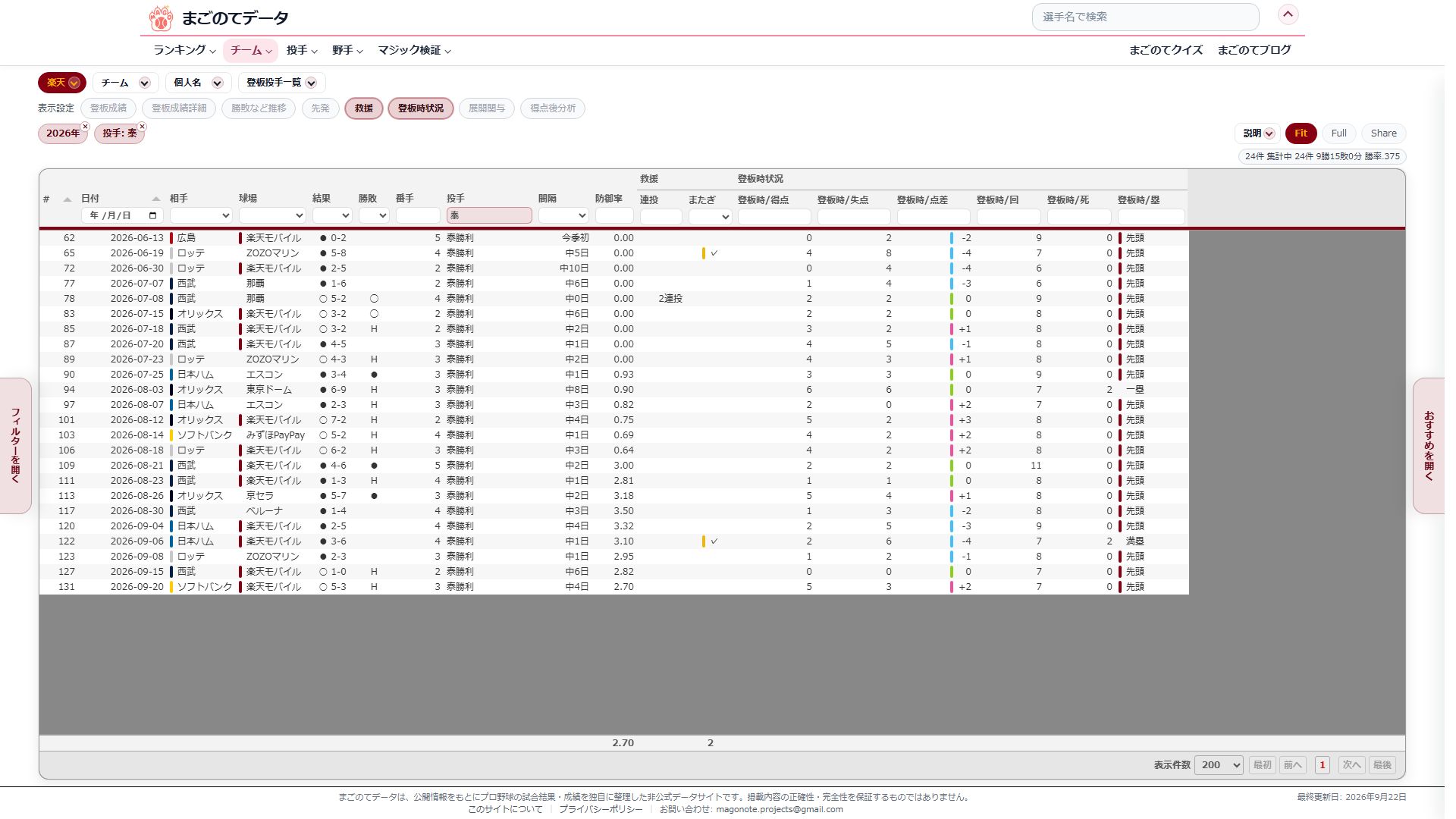1456x819 pixels.
Task: Collapse header with the up-chevron circle icon
Action: [x=1288, y=14]
